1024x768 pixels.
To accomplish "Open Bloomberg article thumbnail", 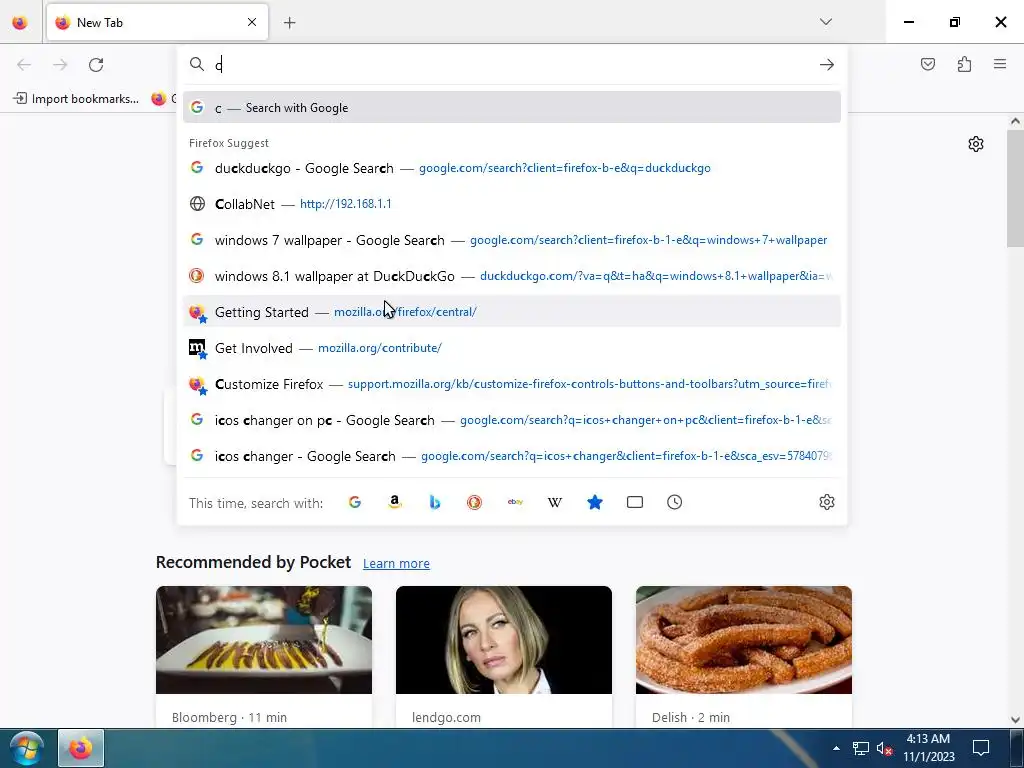I will 264,640.
